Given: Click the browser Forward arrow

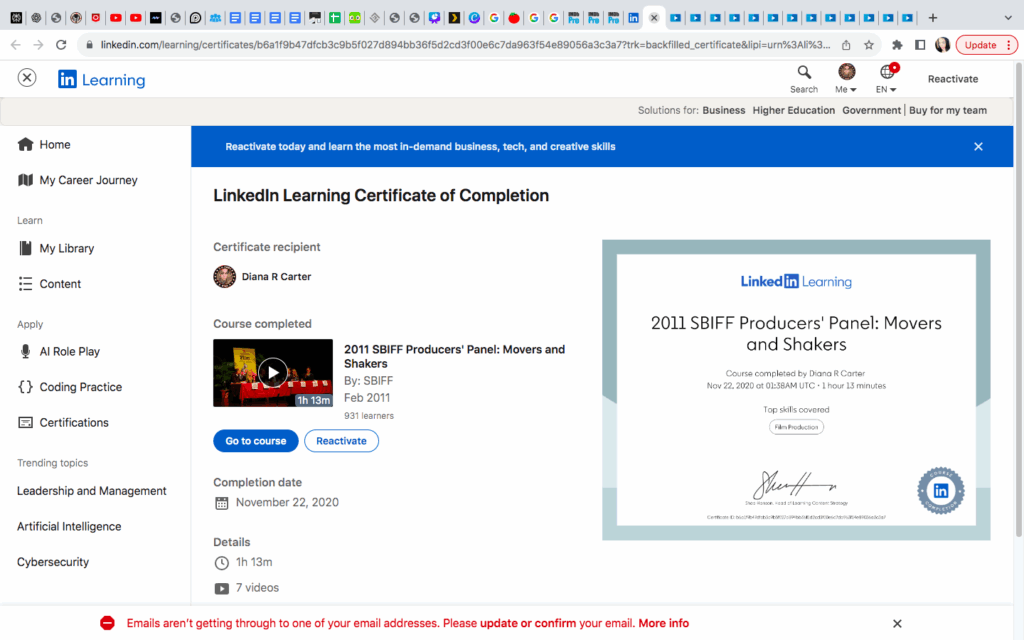Looking at the screenshot, I should [39, 45].
